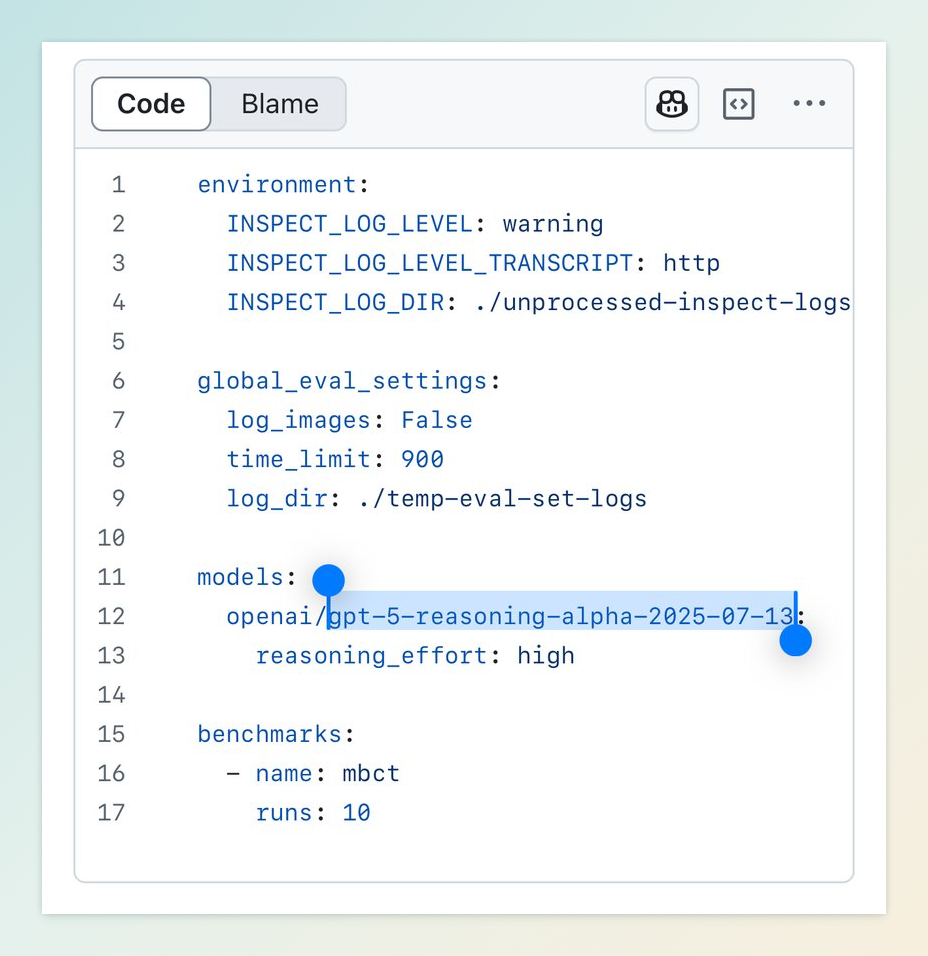The width and height of the screenshot is (928, 956).
Task: Switch to the Code tab
Action: [151, 104]
